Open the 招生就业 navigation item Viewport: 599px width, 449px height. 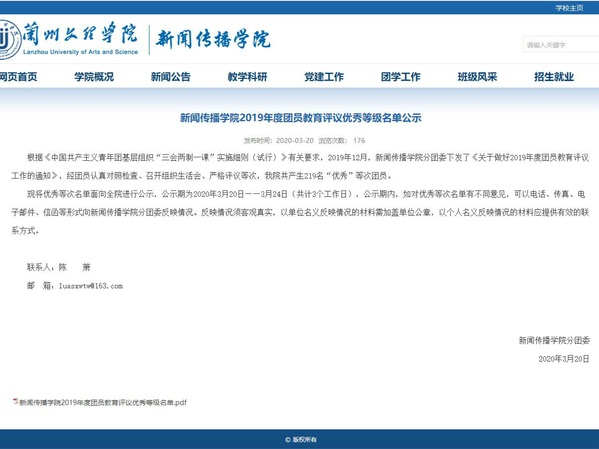[554, 77]
